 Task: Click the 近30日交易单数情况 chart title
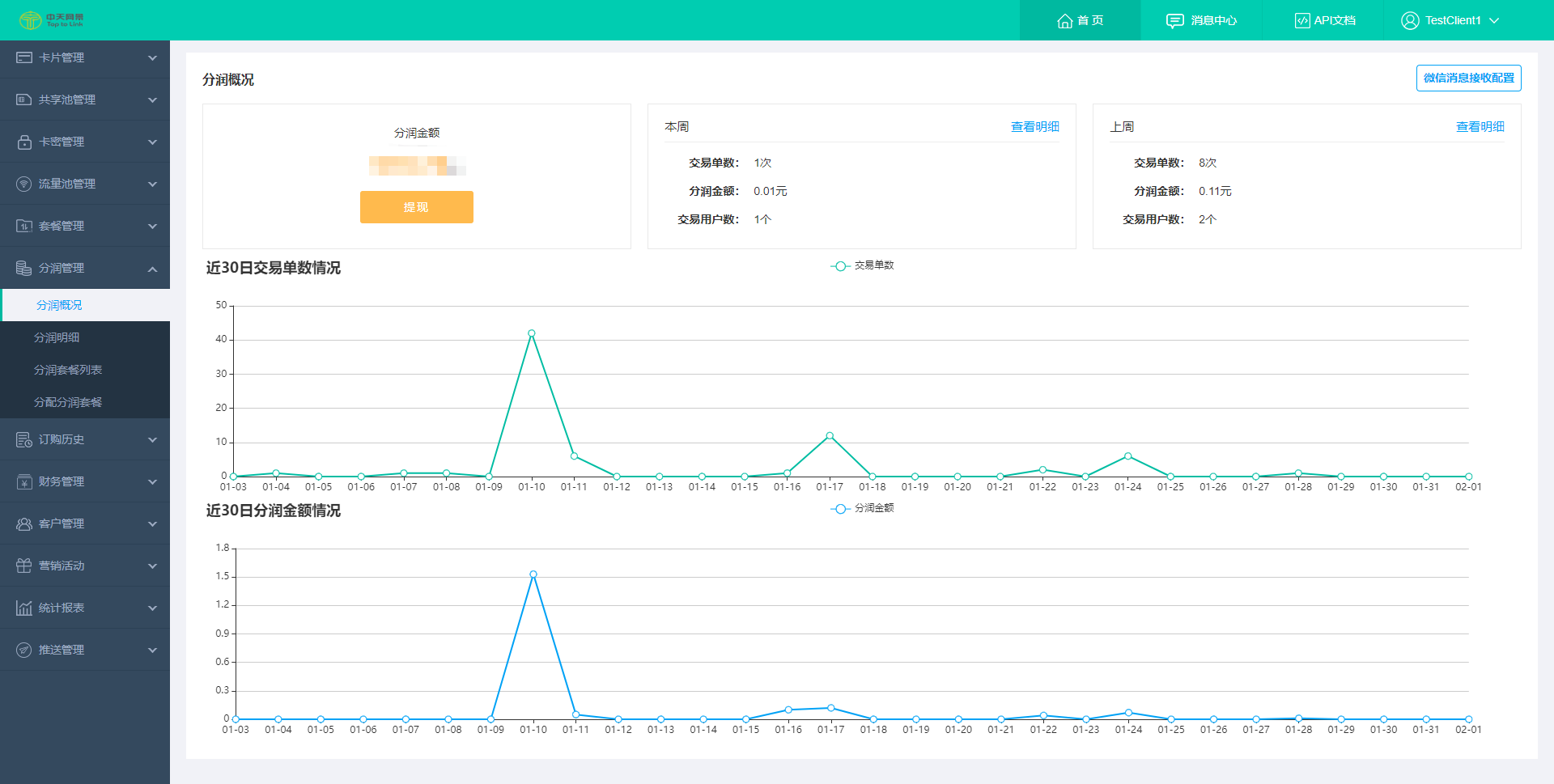click(274, 268)
